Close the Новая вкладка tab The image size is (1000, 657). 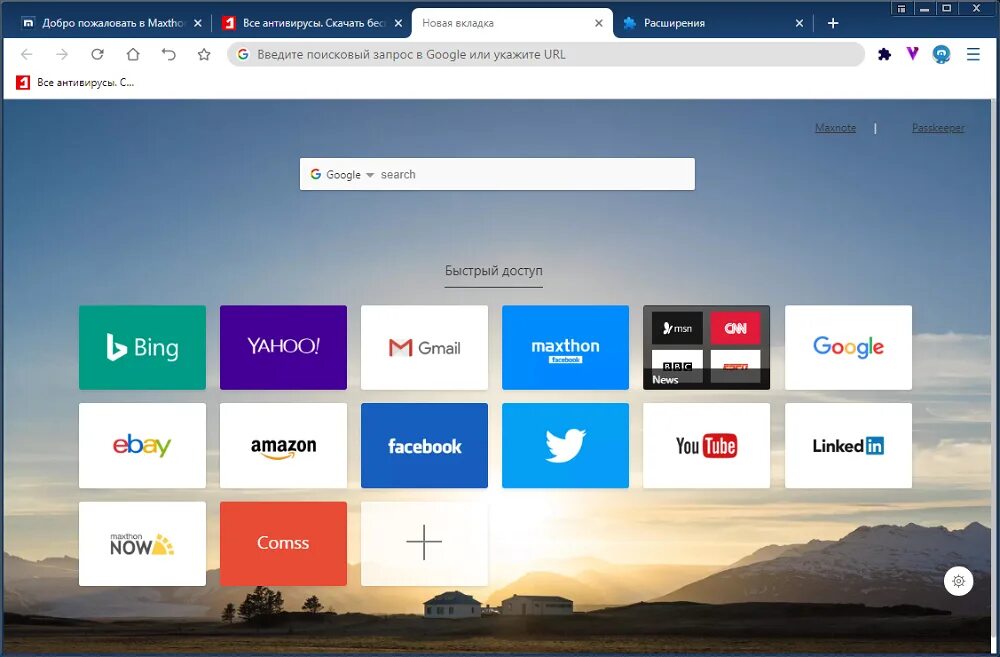(x=599, y=23)
